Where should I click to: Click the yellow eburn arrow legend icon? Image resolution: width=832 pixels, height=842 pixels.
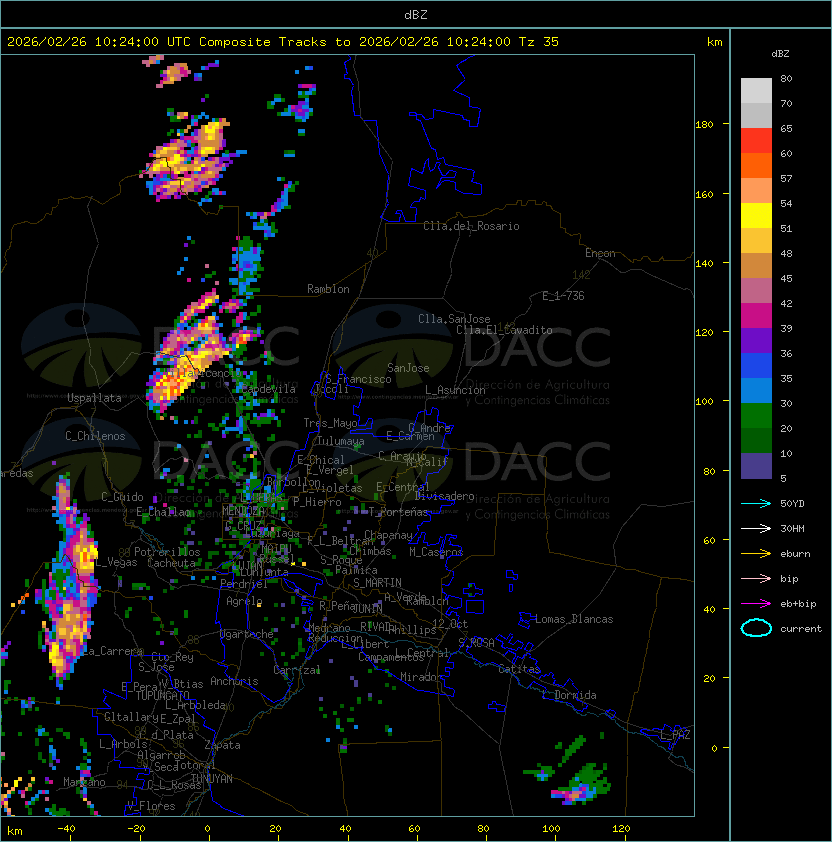click(756, 554)
